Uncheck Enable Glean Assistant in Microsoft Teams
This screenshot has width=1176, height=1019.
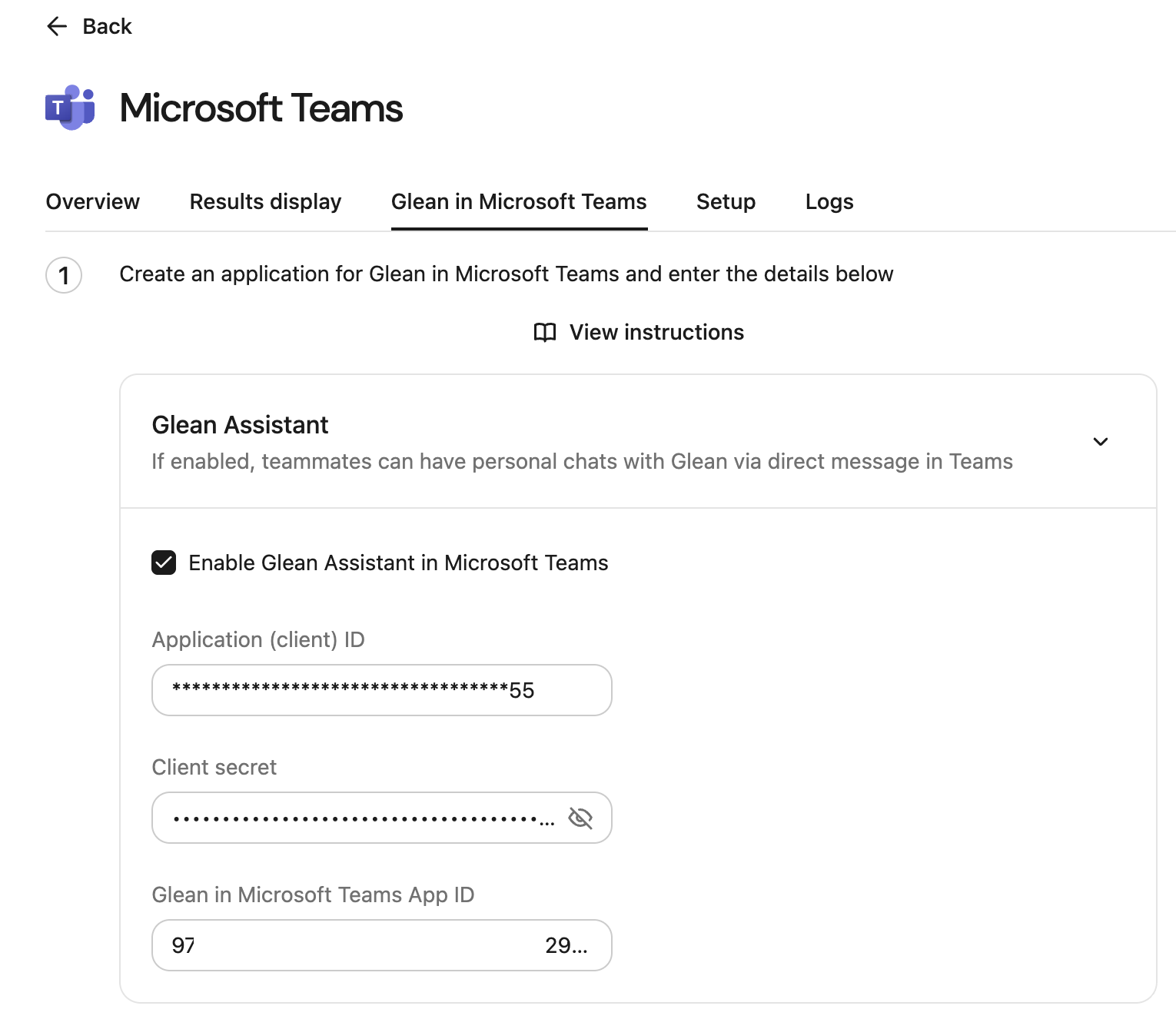coord(164,563)
